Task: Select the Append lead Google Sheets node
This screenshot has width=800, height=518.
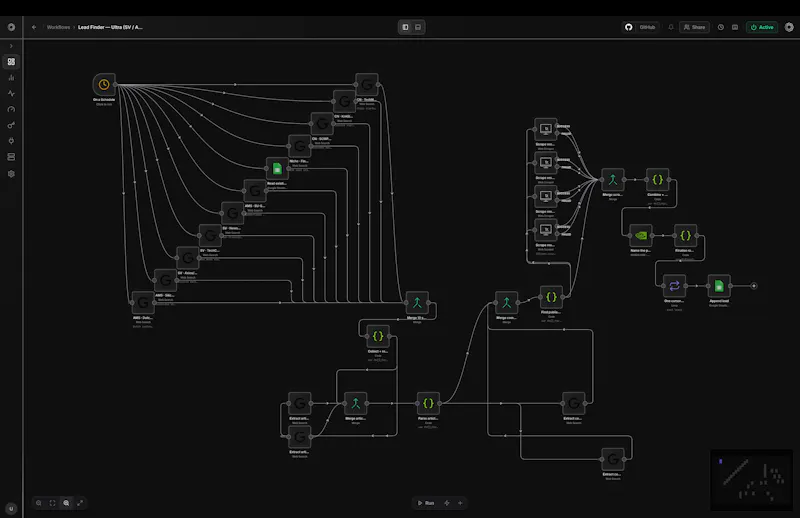Action: (x=719, y=286)
